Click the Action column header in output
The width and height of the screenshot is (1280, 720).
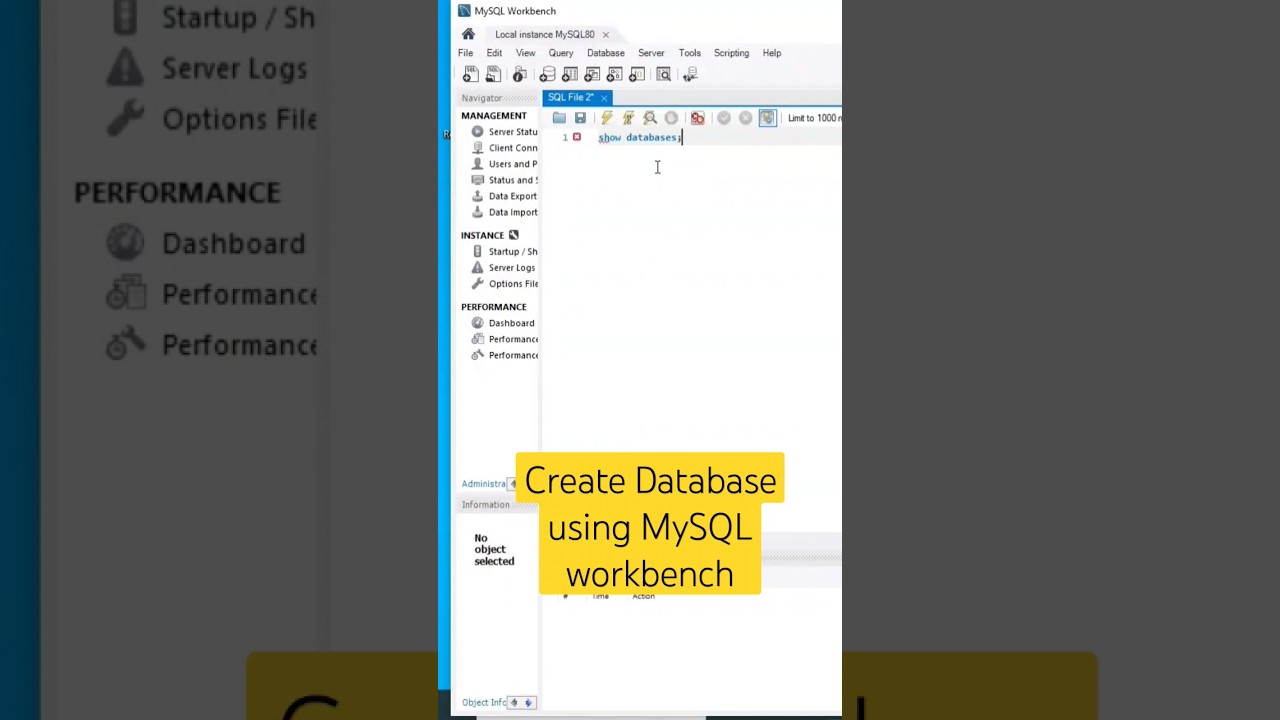[x=643, y=596]
